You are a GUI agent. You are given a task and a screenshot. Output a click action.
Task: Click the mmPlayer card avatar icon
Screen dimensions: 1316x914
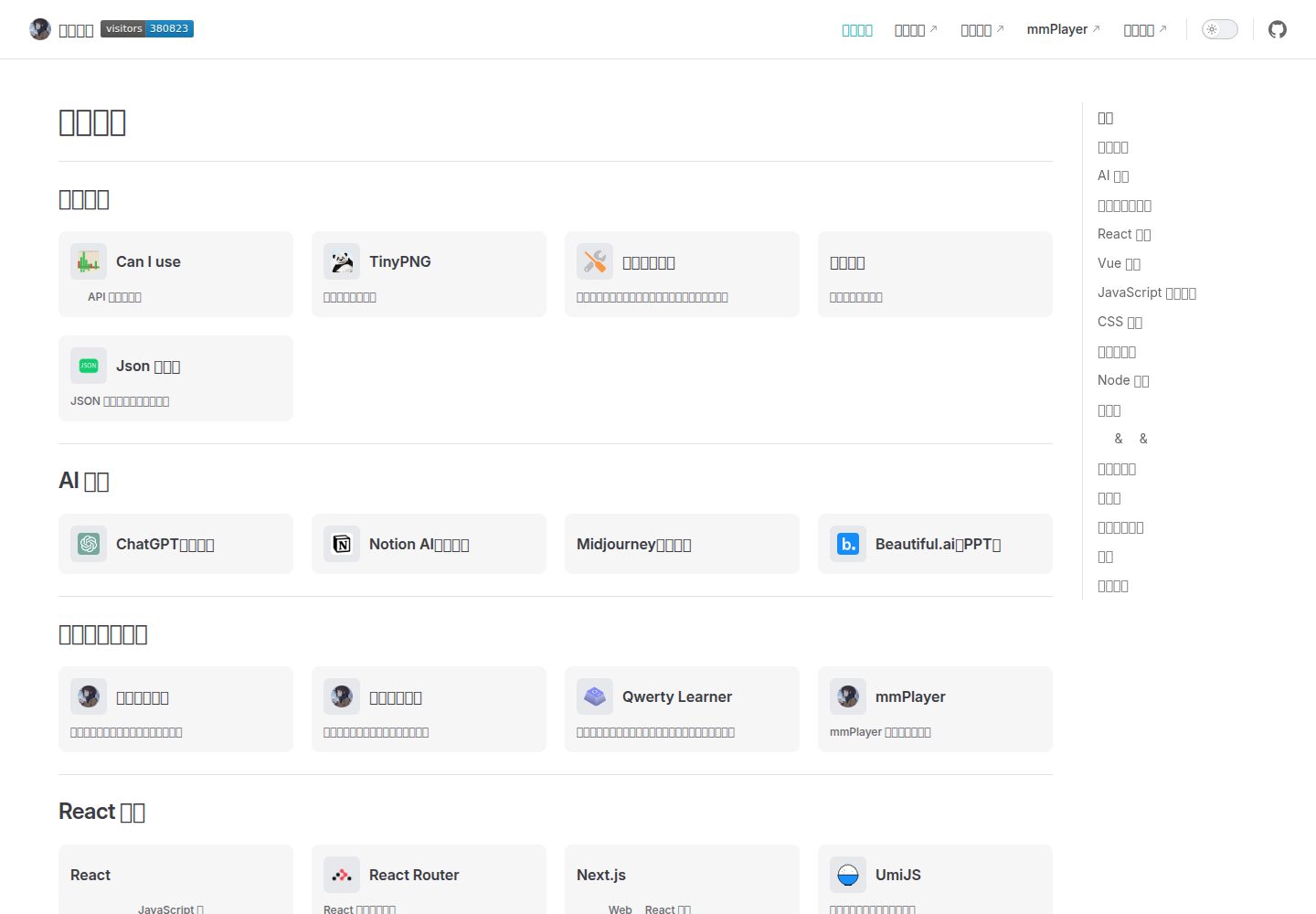[x=848, y=696]
